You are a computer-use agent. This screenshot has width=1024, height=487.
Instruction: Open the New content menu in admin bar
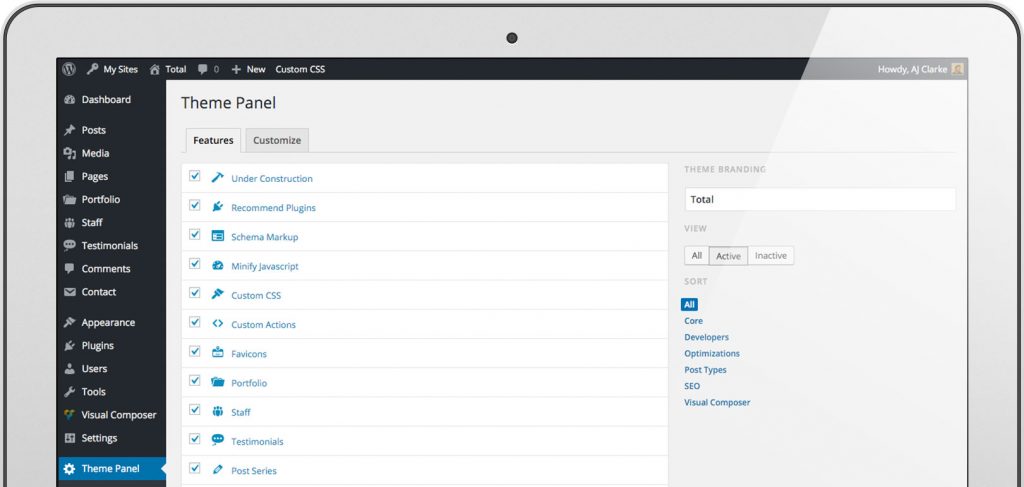248,69
